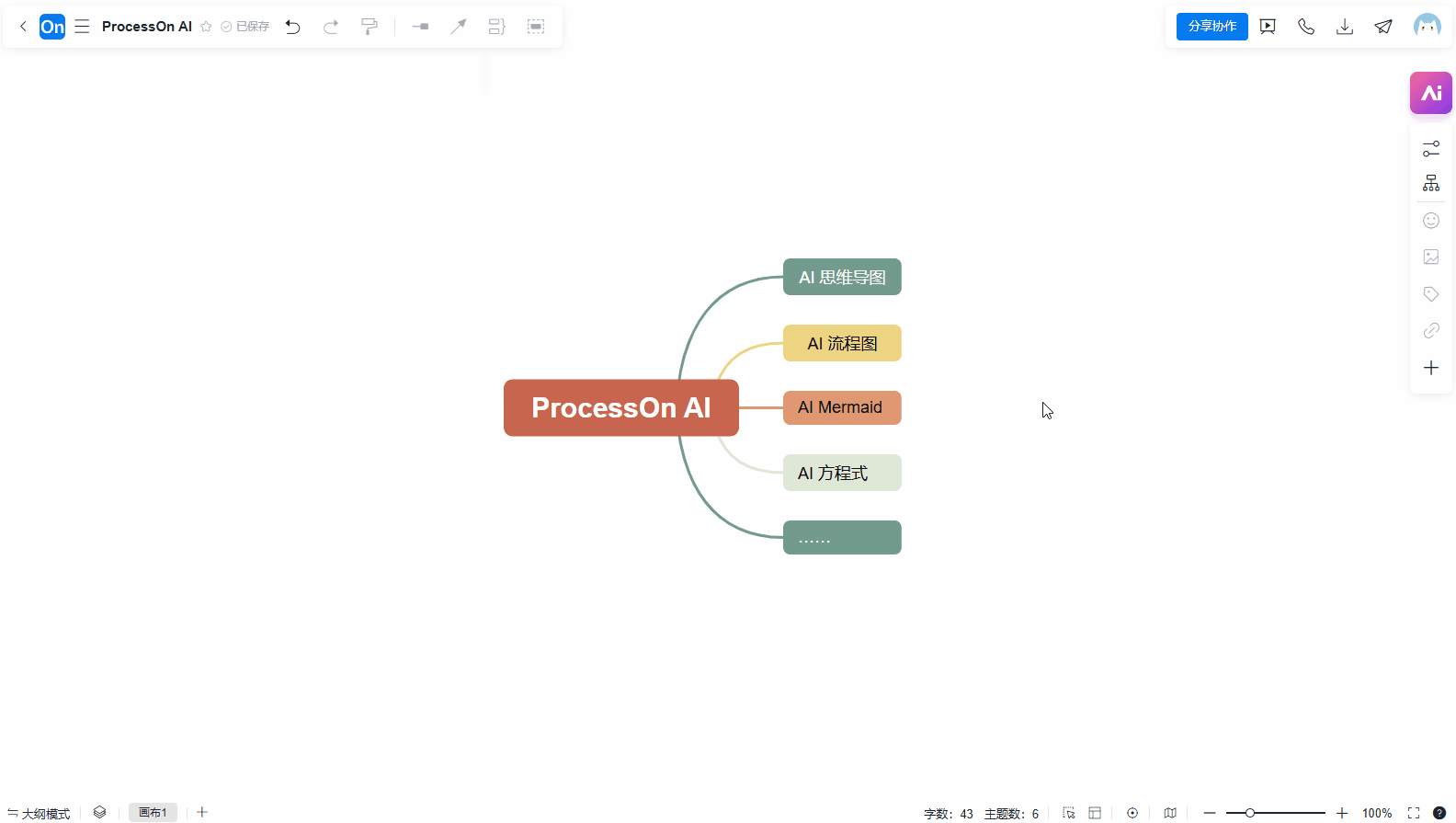Expand more options with sidebar plus
1456x823 pixels.
pyautogui.click(x=1431, y=368)
